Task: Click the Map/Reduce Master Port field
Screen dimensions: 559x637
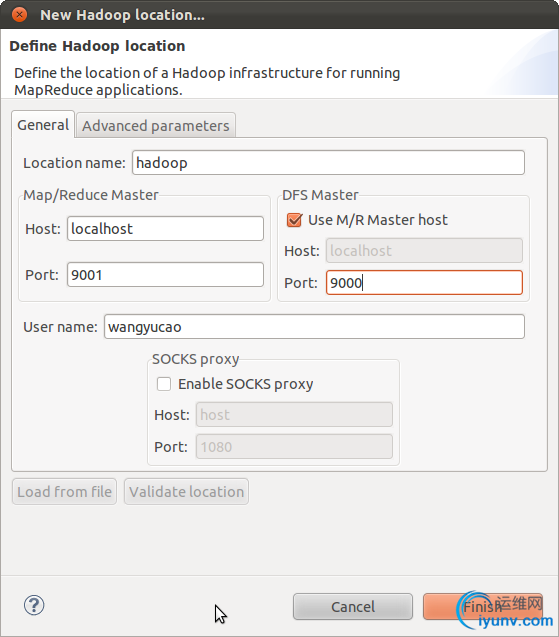Action: pos(165,275)
